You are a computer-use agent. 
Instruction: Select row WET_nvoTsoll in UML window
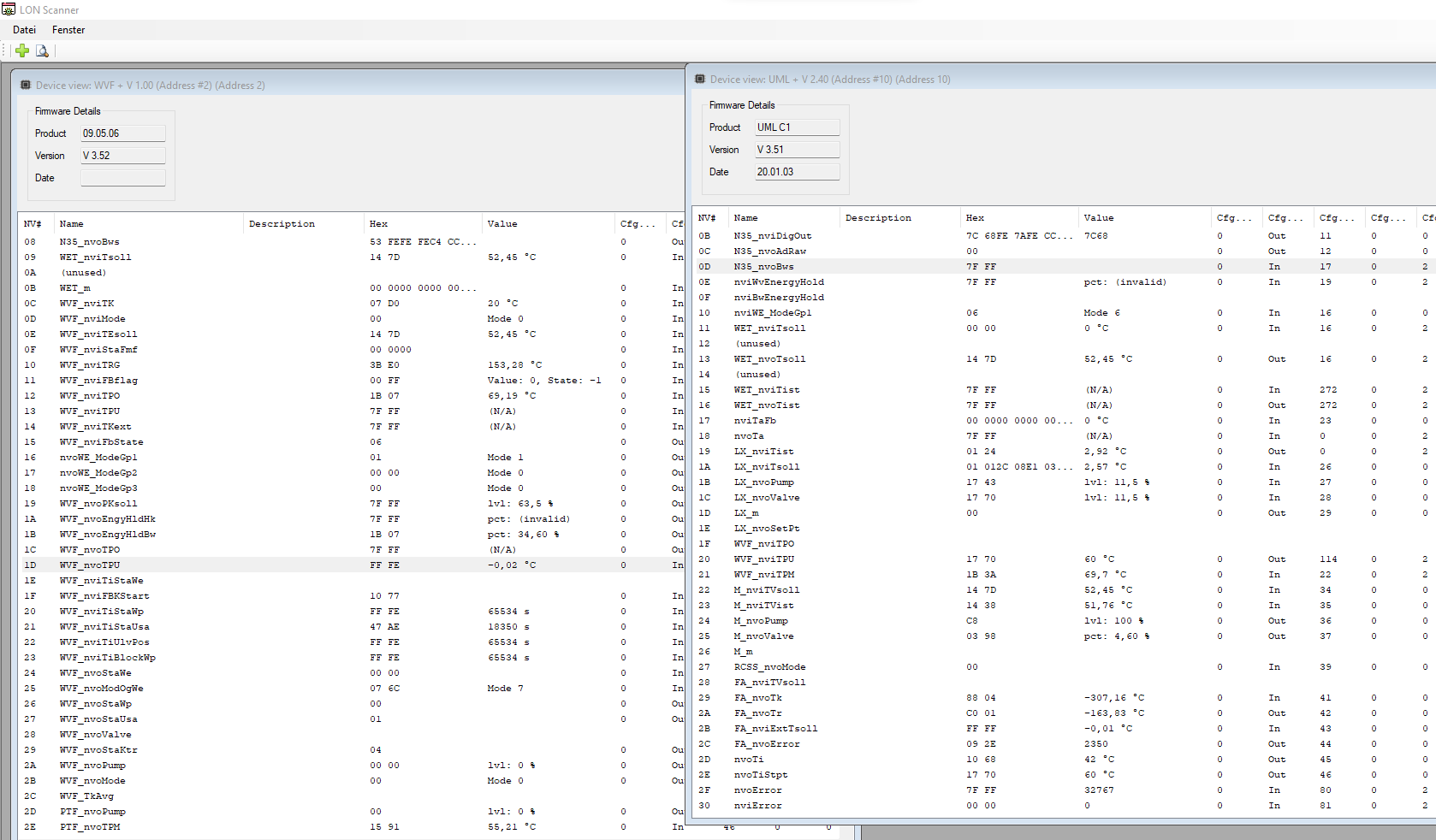point(1065,359)
